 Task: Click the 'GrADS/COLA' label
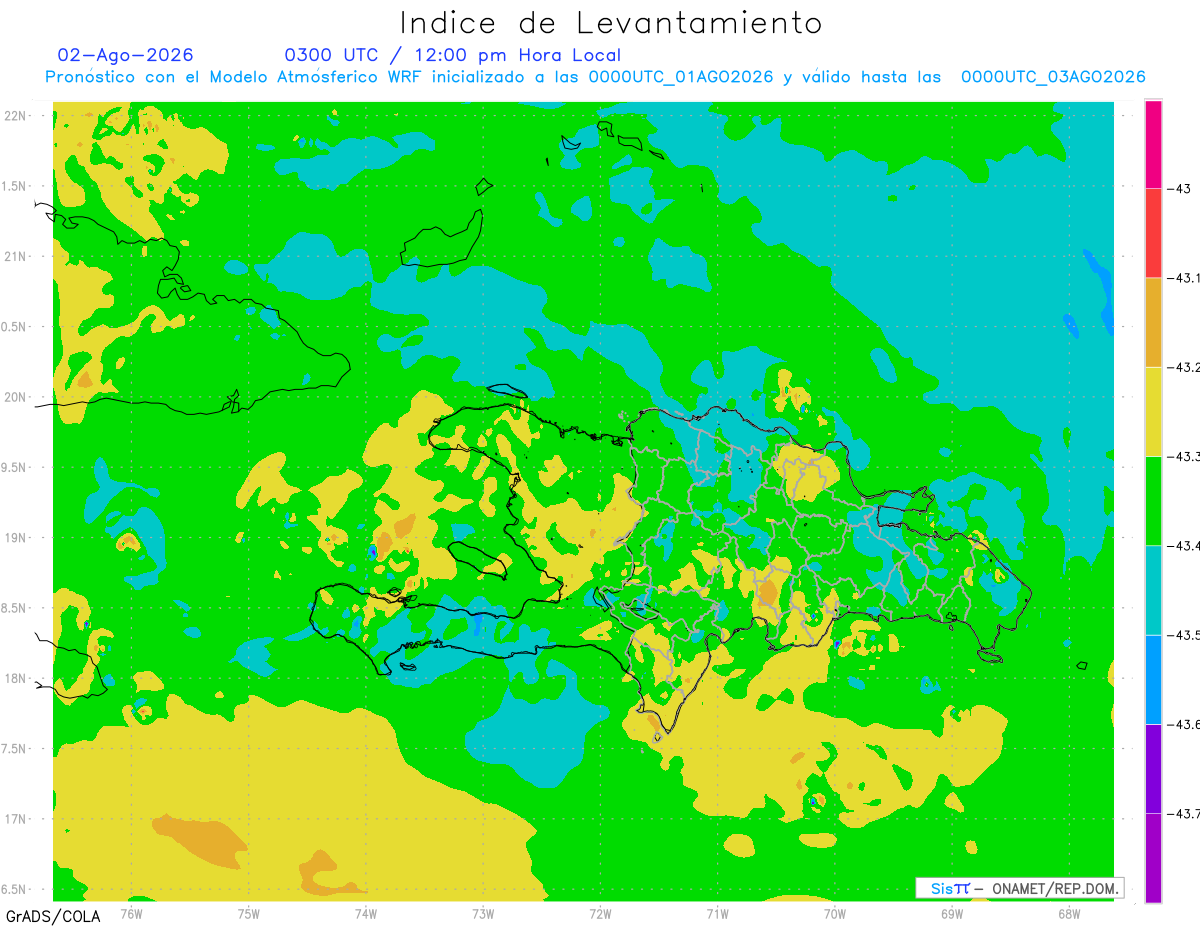tap(53, 916)
